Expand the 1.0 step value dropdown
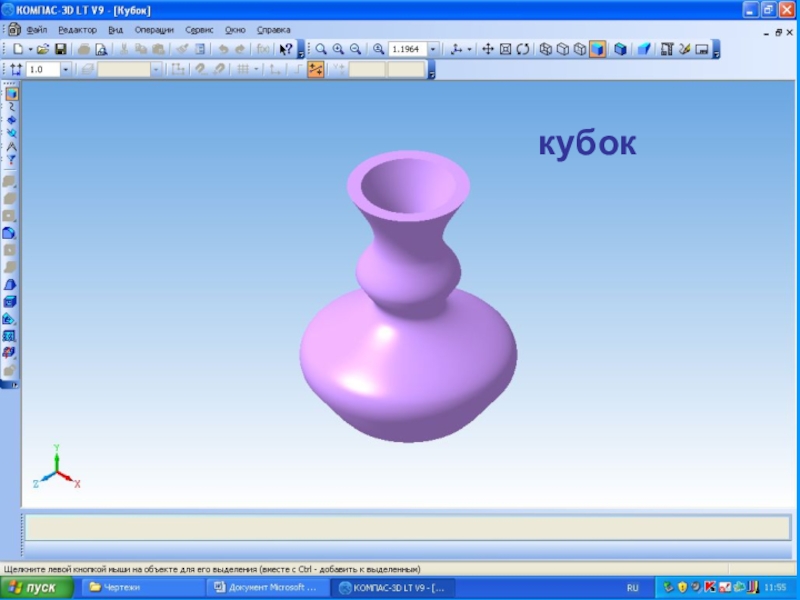This screenshot has height=600, width=800. (66, 70)
